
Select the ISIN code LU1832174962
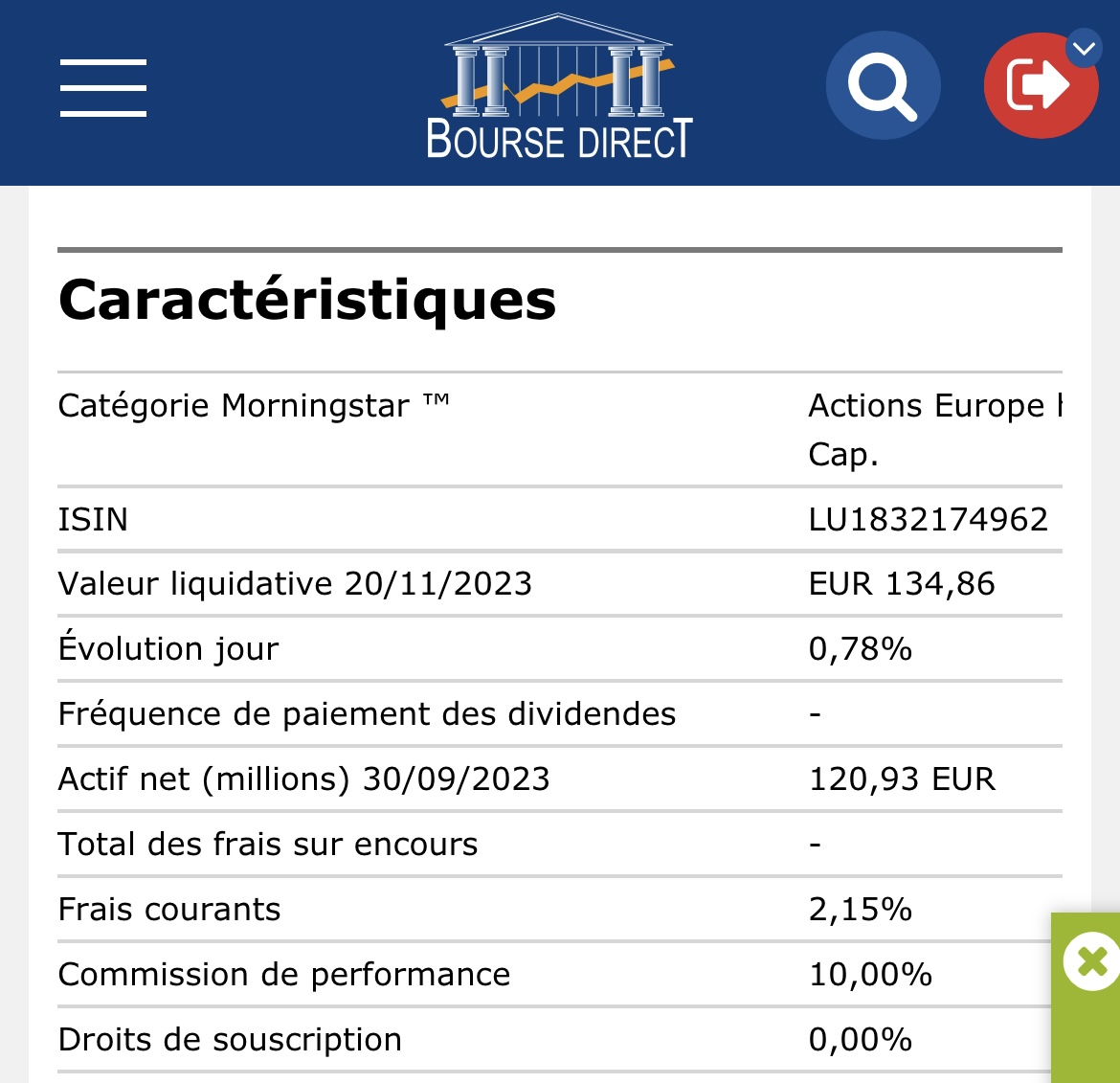tap(928, 519)
